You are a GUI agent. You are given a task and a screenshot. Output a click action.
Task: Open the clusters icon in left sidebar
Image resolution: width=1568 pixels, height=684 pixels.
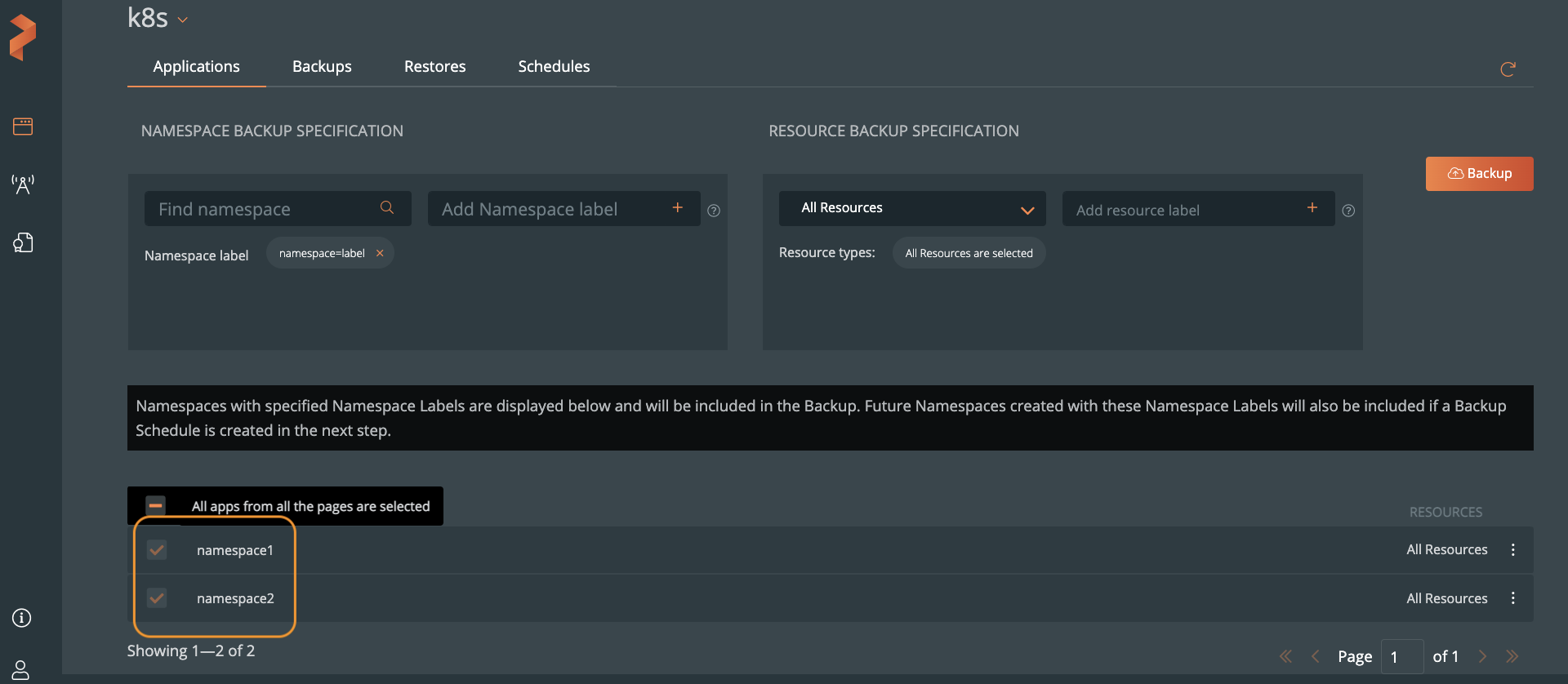[23, 127]
